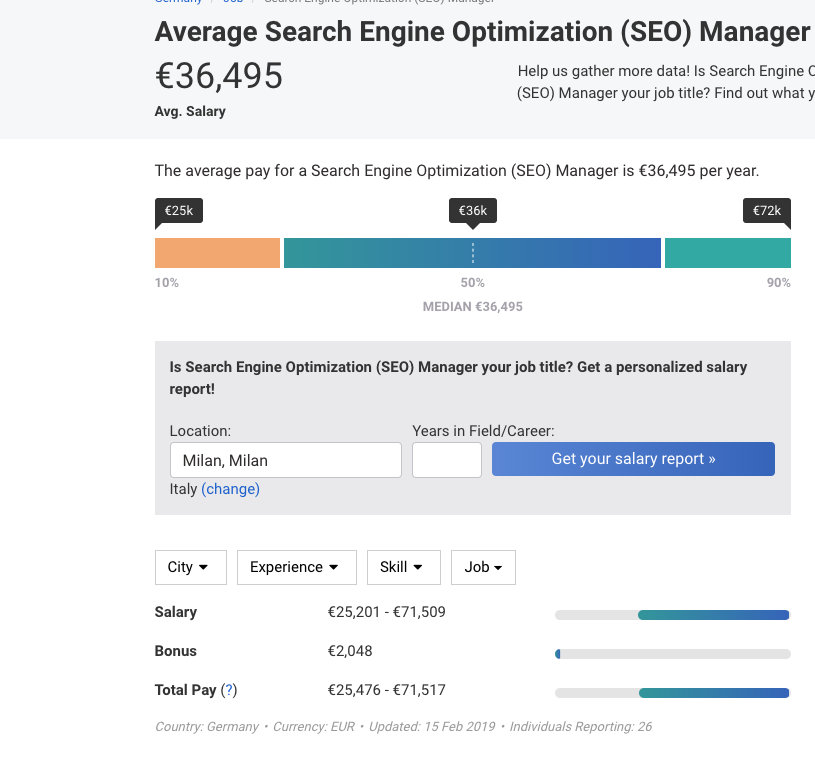Focus the Location input with Milan, Milan
815x759 pixels.
[x=286, y=460]
